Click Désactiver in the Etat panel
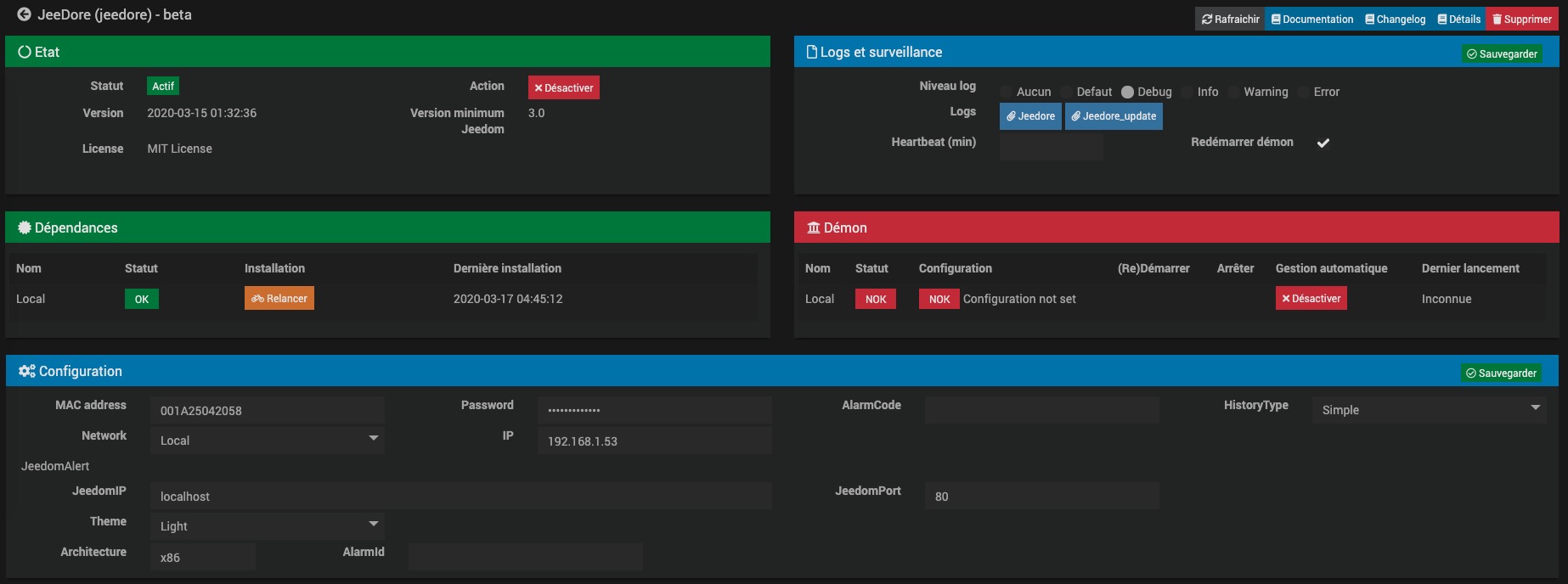1568x584 pixels. coord(563,87)
